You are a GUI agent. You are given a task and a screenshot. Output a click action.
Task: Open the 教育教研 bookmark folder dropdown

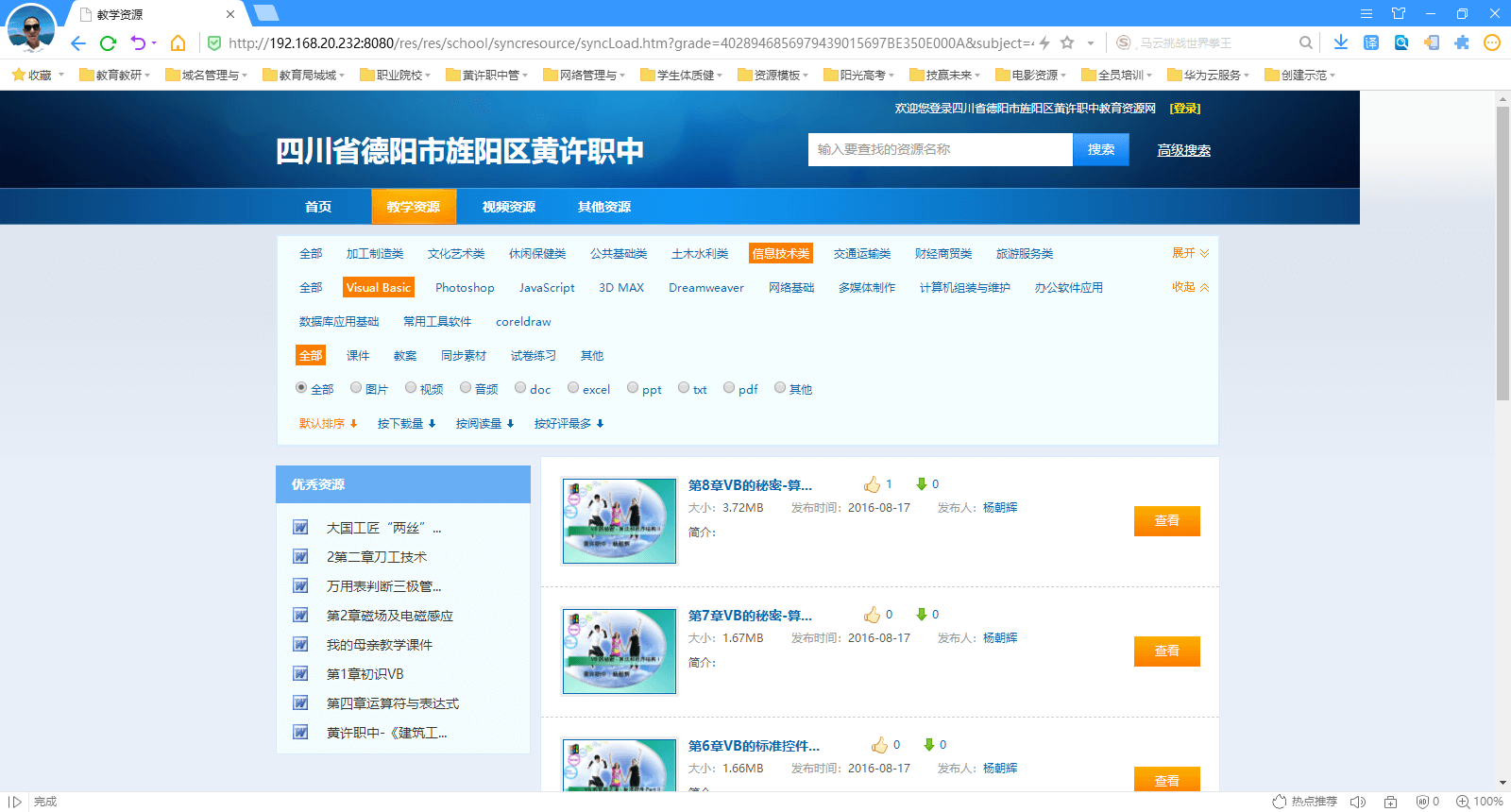(x=118, y=75)
